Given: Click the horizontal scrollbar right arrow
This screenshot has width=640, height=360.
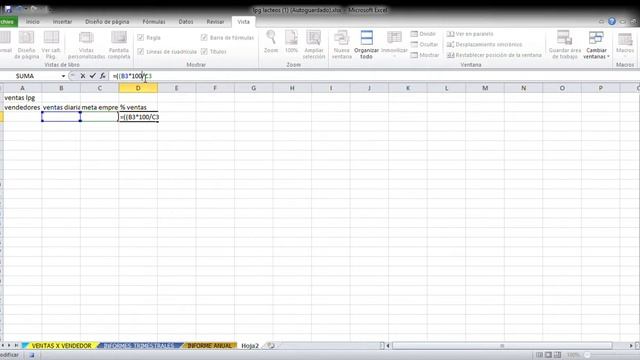Looking at the screenshot, I should click(631, 346).
